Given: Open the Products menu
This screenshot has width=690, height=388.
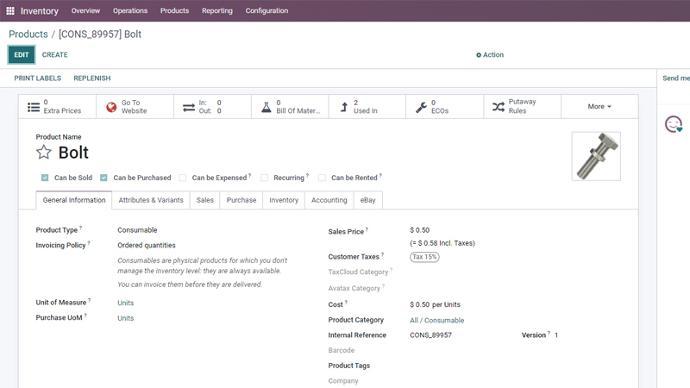Looking at the screenshot, I should 174,11.
